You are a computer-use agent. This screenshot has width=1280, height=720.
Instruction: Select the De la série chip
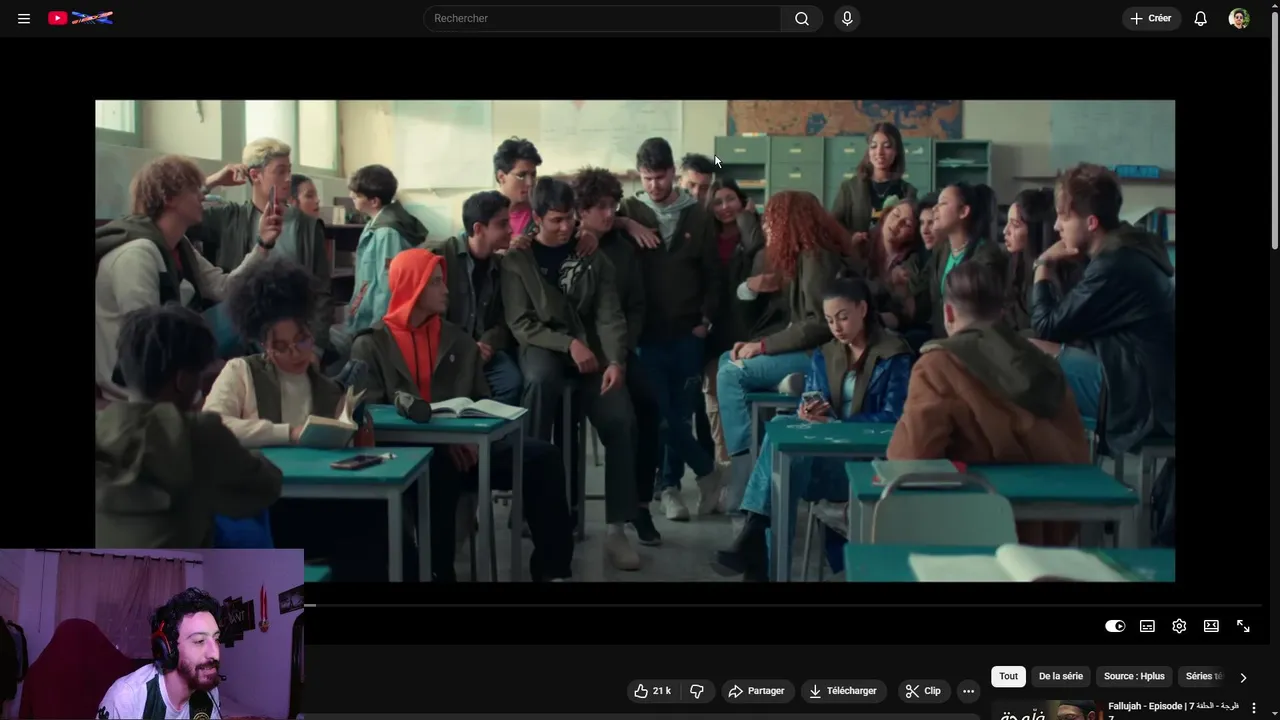coord(1060,676)
